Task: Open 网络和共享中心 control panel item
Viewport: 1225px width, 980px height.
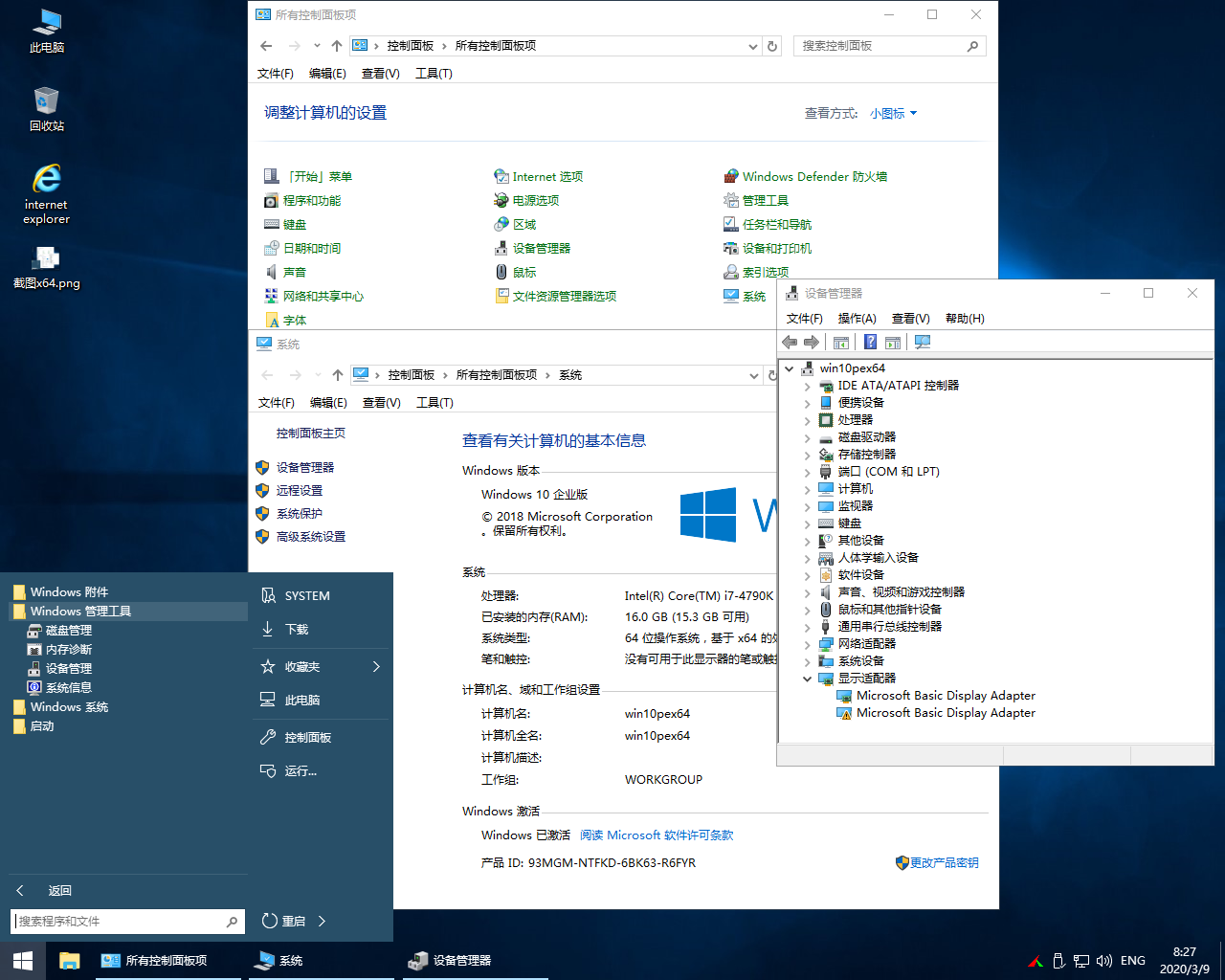Action: [314, 296]
